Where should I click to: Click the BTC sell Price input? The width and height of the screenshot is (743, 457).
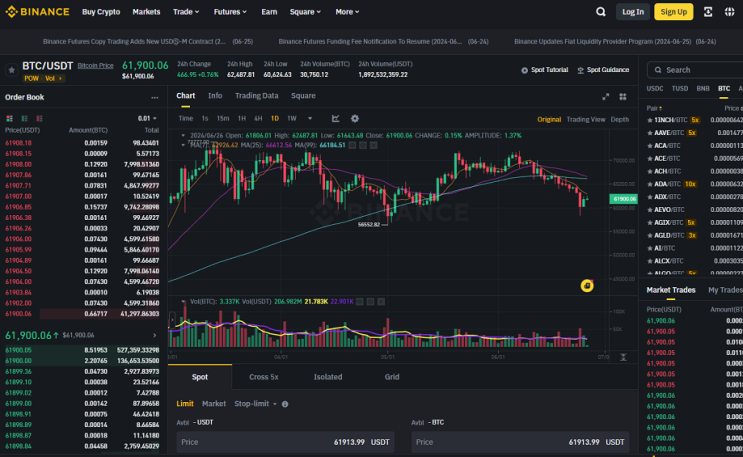pyautogui.click(x=520, y=442)
